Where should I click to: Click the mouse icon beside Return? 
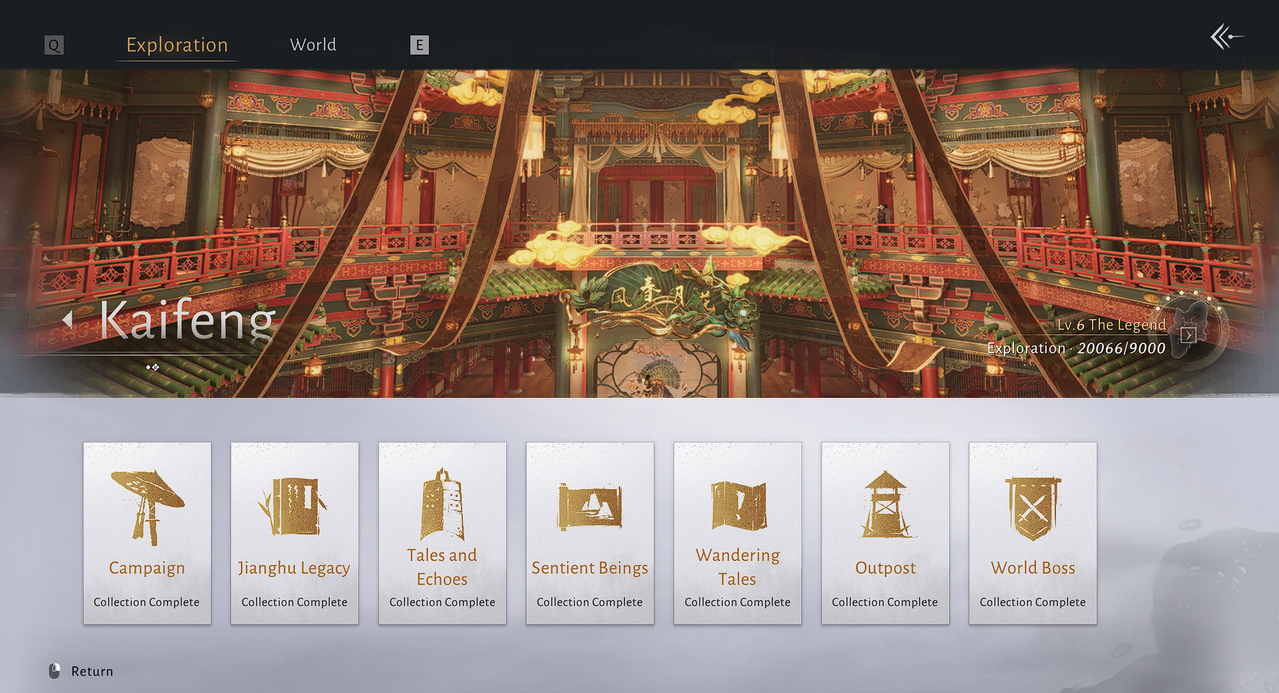click(x=55, y=671)
